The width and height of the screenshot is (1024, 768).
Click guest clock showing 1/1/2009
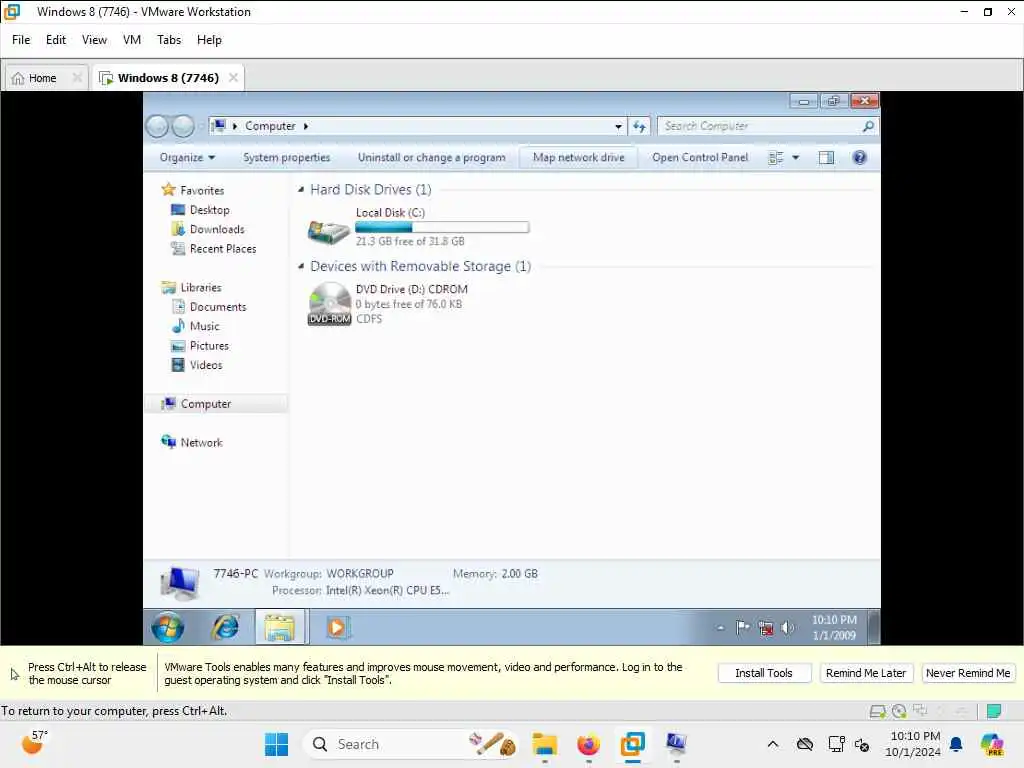click(x=834, y=628)
